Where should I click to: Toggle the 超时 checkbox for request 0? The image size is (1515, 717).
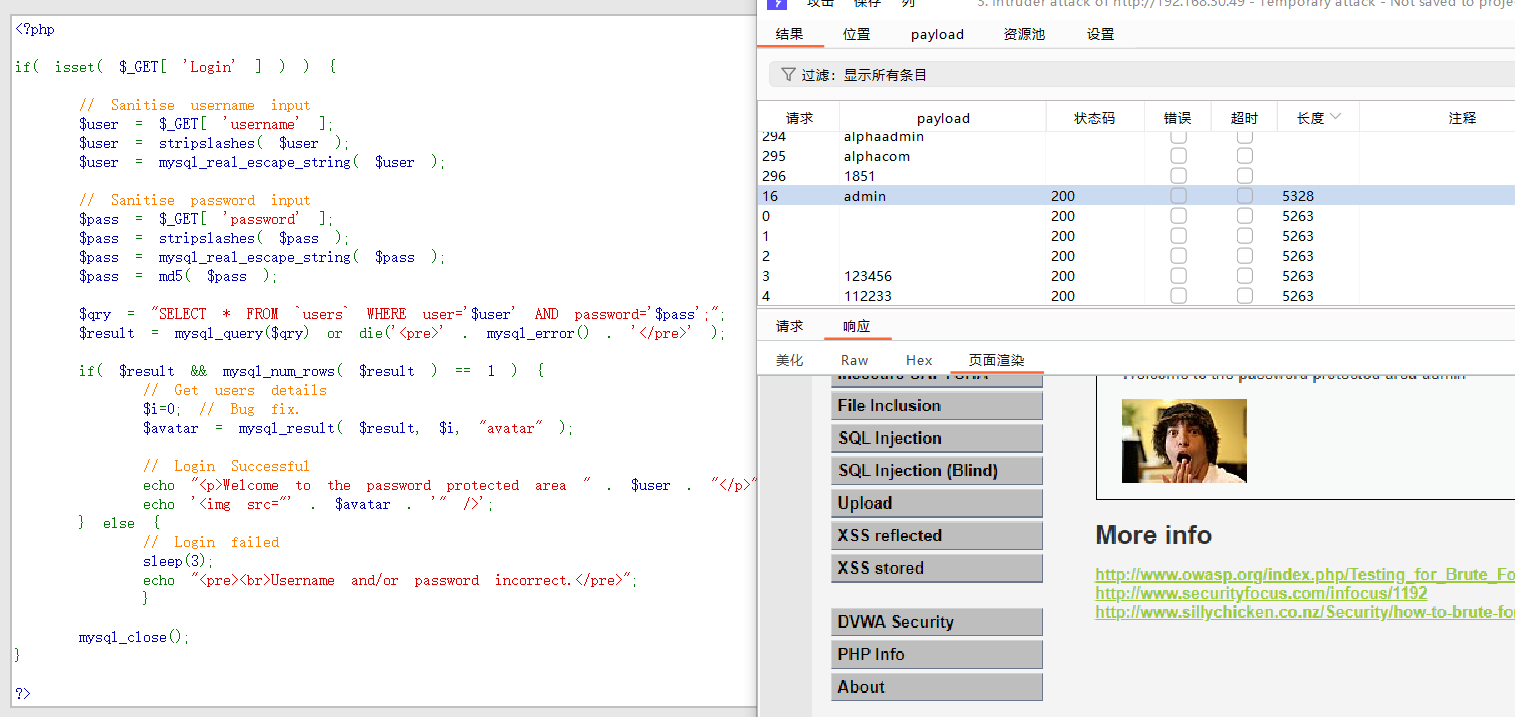click(x=1245, y=216)
